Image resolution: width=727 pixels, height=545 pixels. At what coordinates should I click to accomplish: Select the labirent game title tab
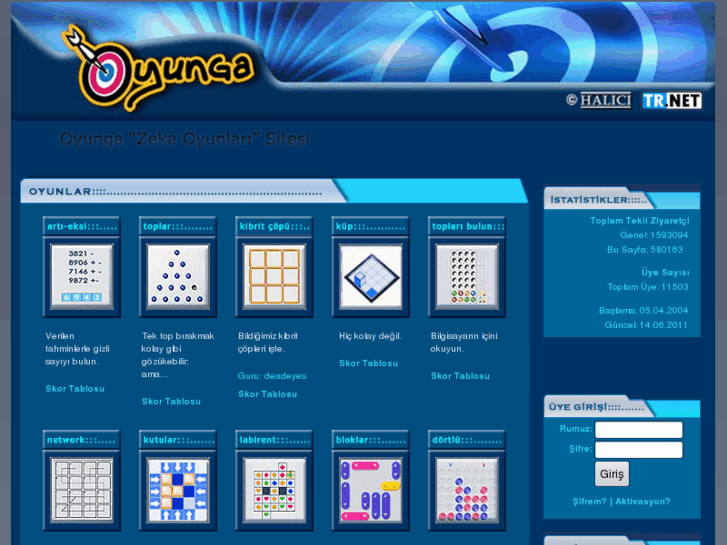(274, 440)
